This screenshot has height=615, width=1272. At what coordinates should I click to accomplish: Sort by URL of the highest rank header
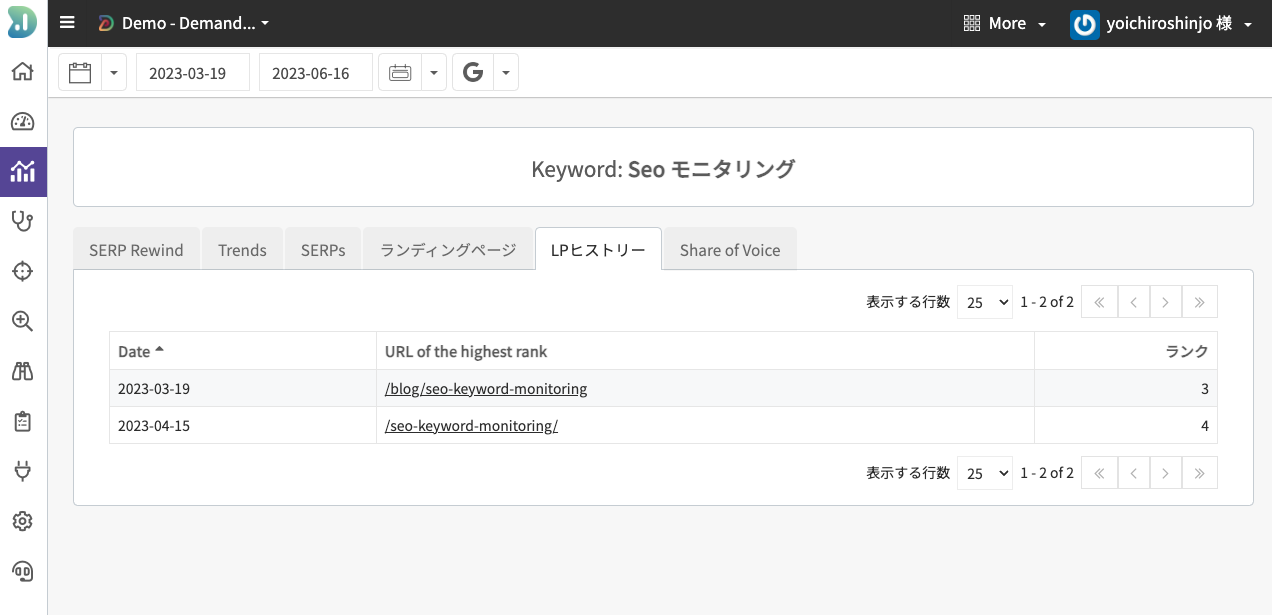[x=705, y=351]
